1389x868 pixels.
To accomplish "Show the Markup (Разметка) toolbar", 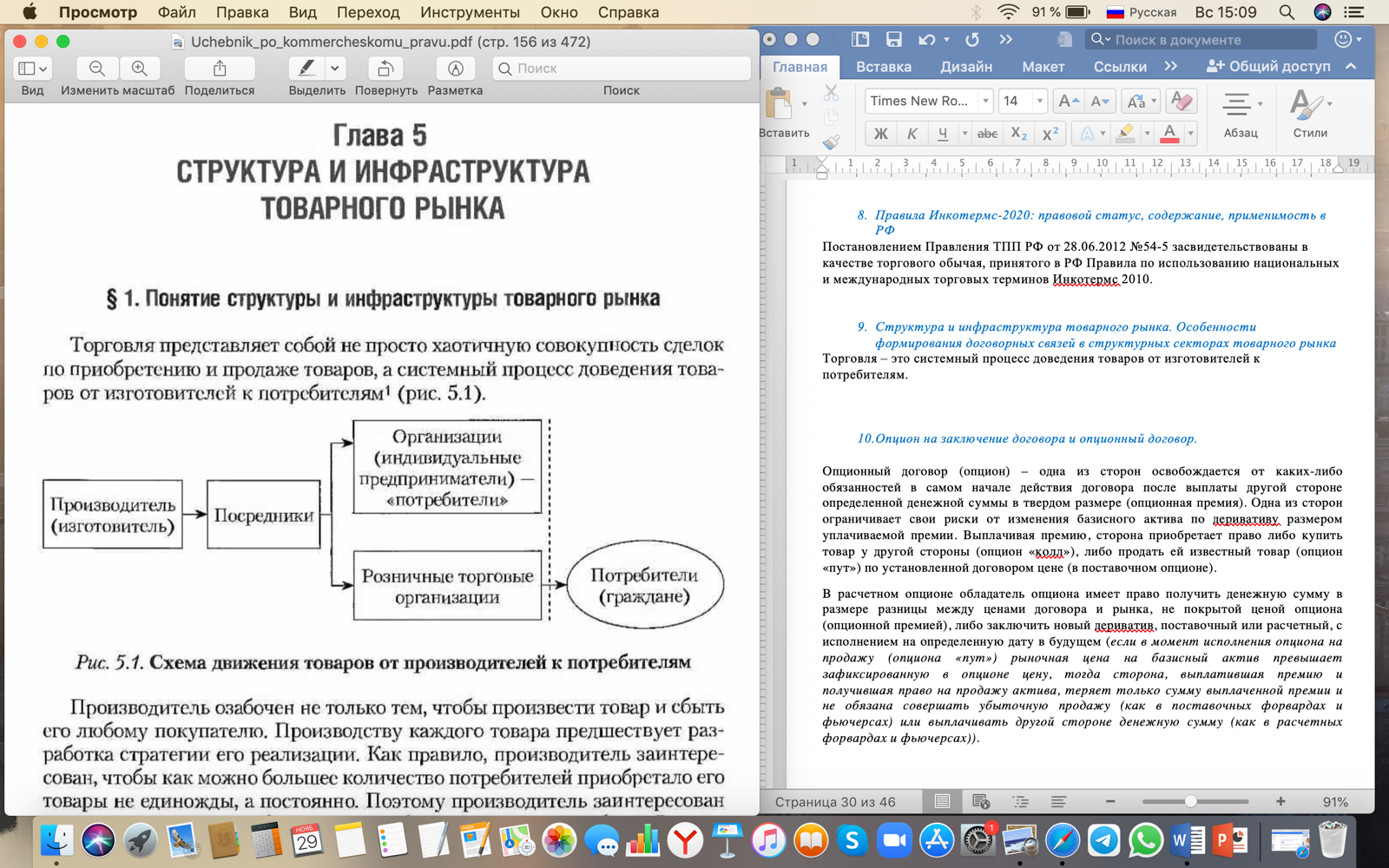I will 455,69.
